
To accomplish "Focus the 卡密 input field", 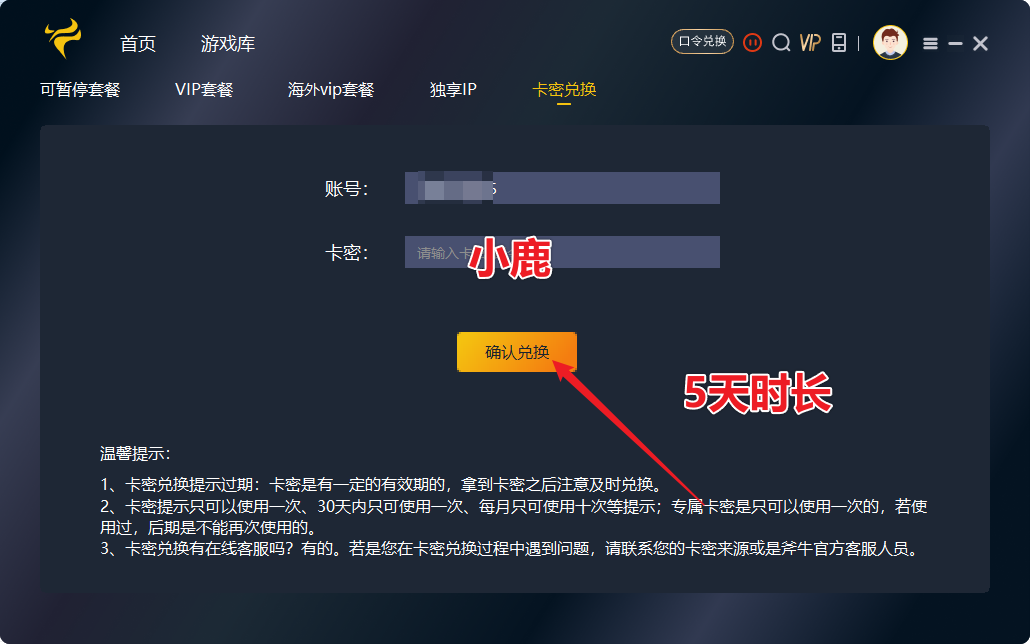I will (x=562, y=252).
